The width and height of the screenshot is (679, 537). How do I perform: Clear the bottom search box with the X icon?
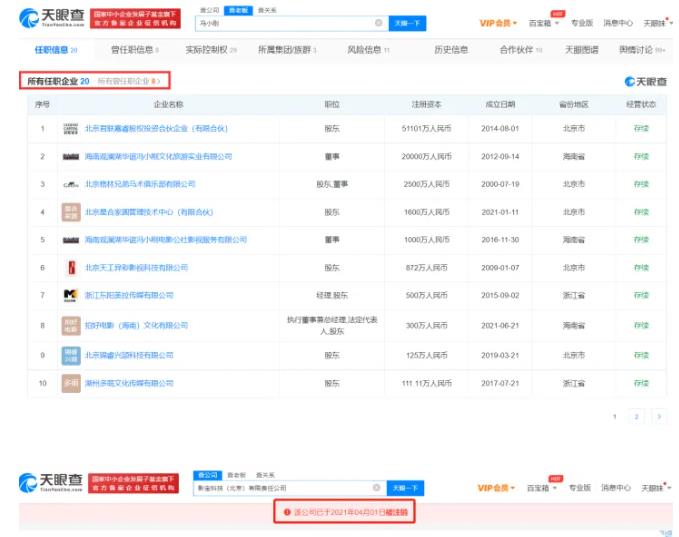point(376,488)
